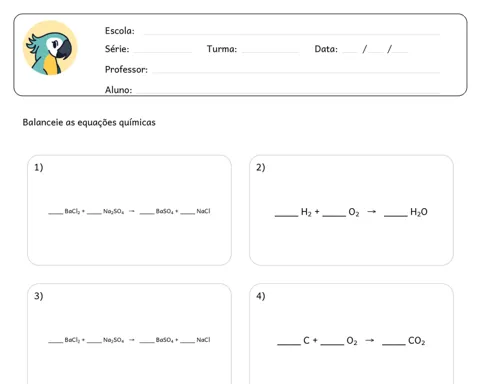Click the reaction arrow in exercise 2
Image resolution: width=480 pixels, height=384 pixels.
pos(372,211)
